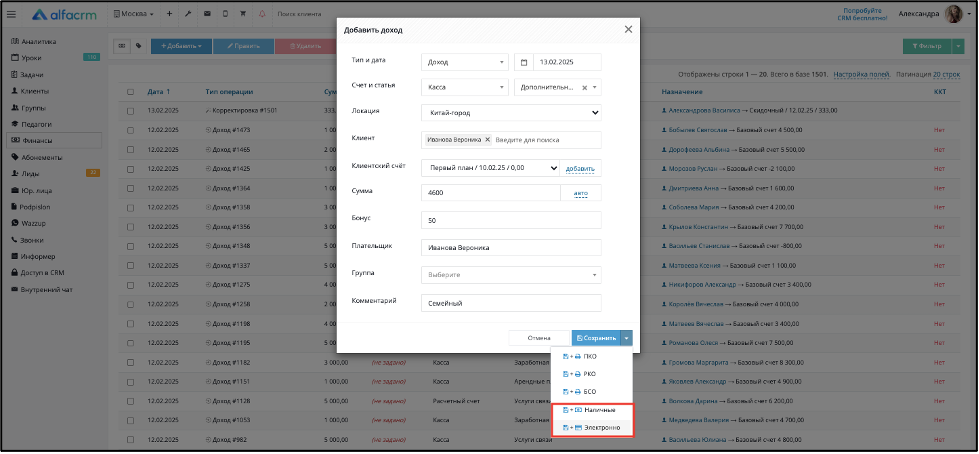Tick checkbox for Доход #1425 row
The image size is (979, 454).
pos(130,169)
